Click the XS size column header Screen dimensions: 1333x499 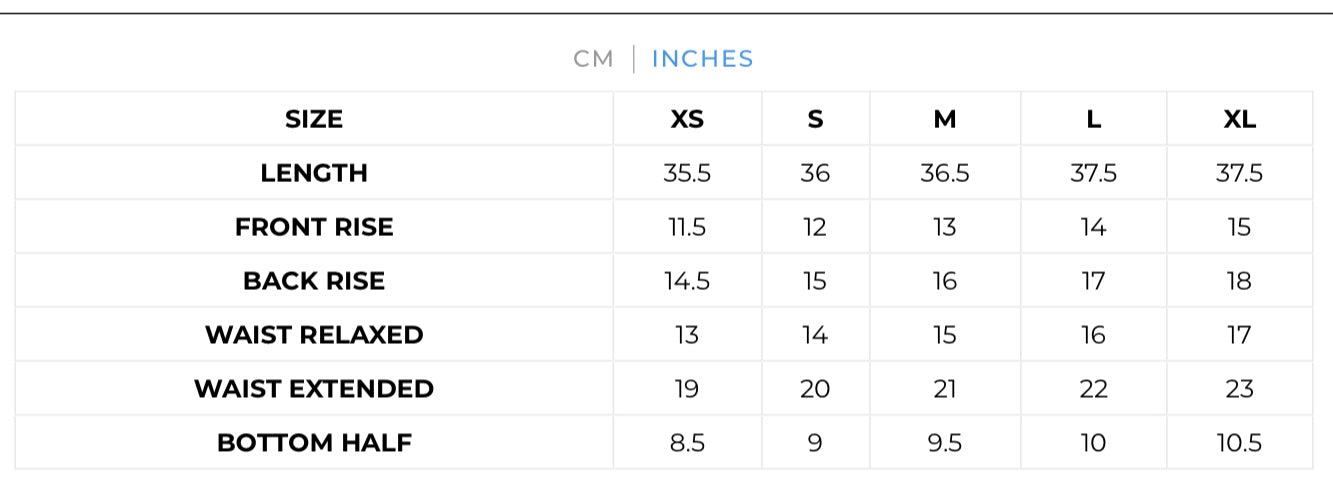pyautogui.click(x=687, y=119)
